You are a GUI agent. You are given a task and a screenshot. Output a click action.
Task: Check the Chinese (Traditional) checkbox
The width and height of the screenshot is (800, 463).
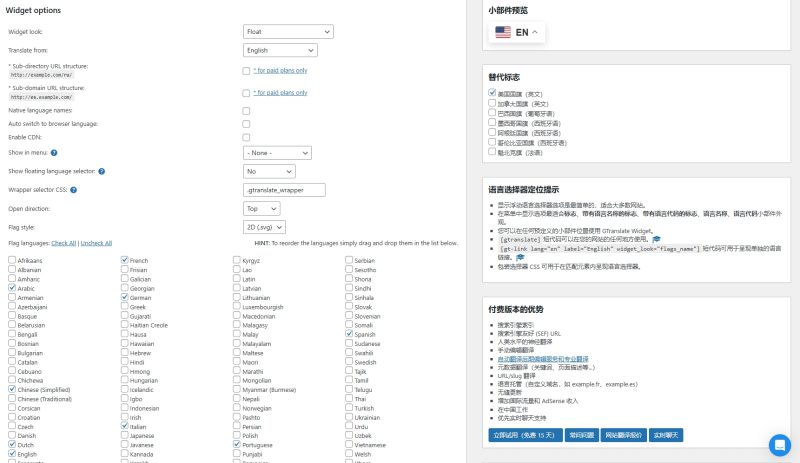(x=12, y=398)
